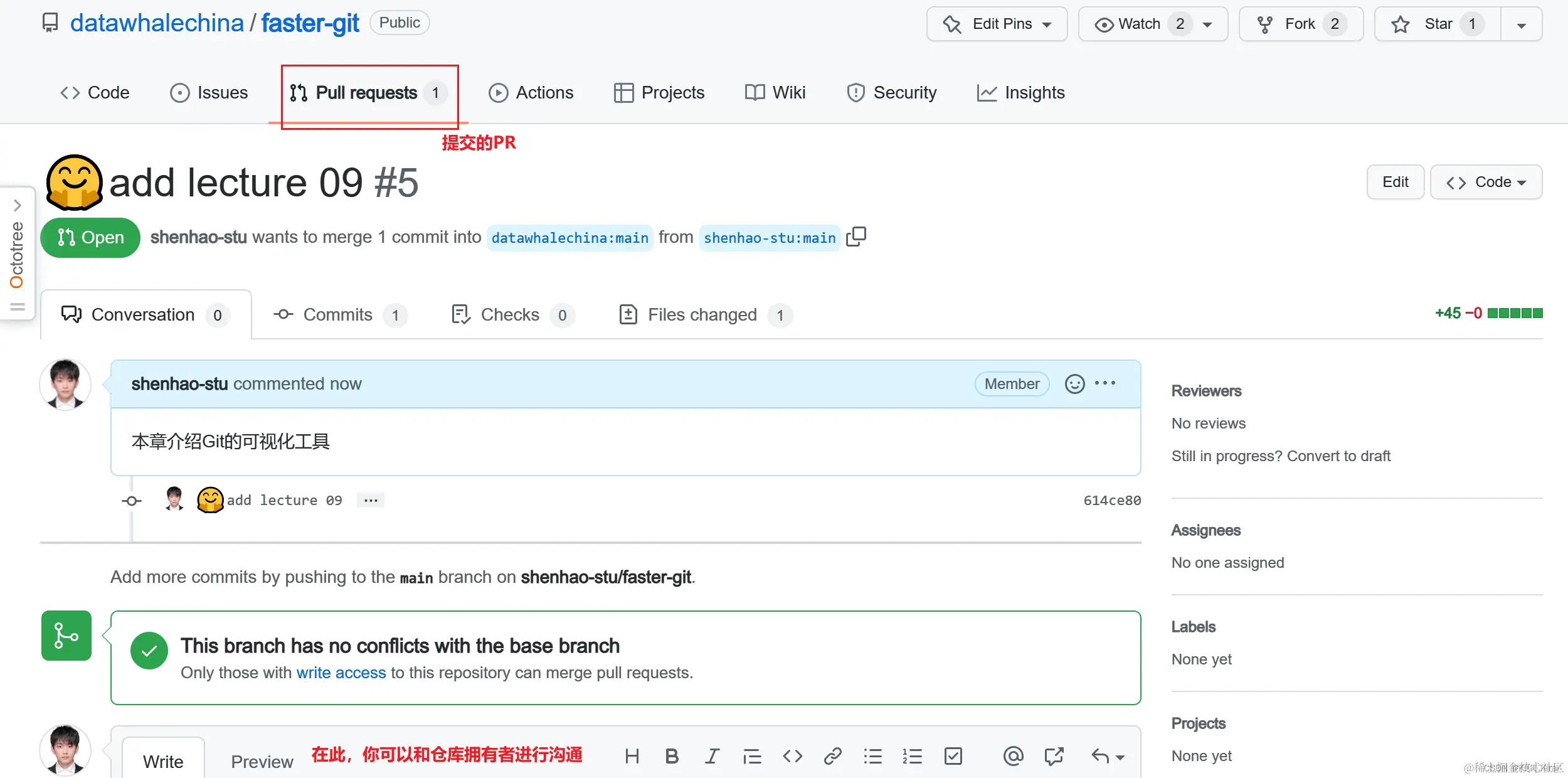Viewport: 1568px width, 778px height.
Task: Click the Edit title button
Action: tap(1395, 182)
